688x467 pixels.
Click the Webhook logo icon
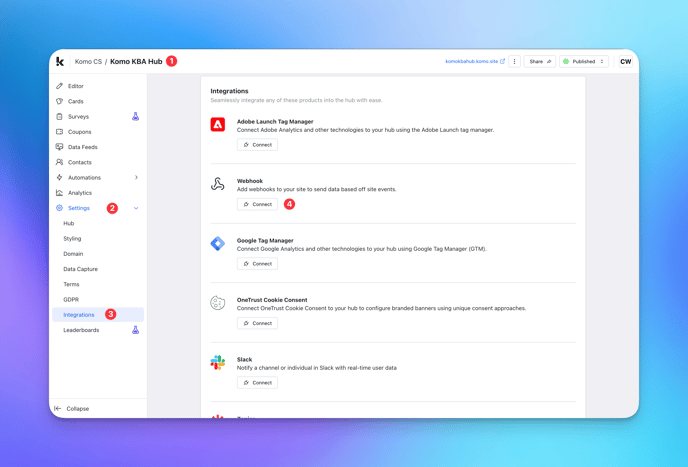tap(218, 184)
